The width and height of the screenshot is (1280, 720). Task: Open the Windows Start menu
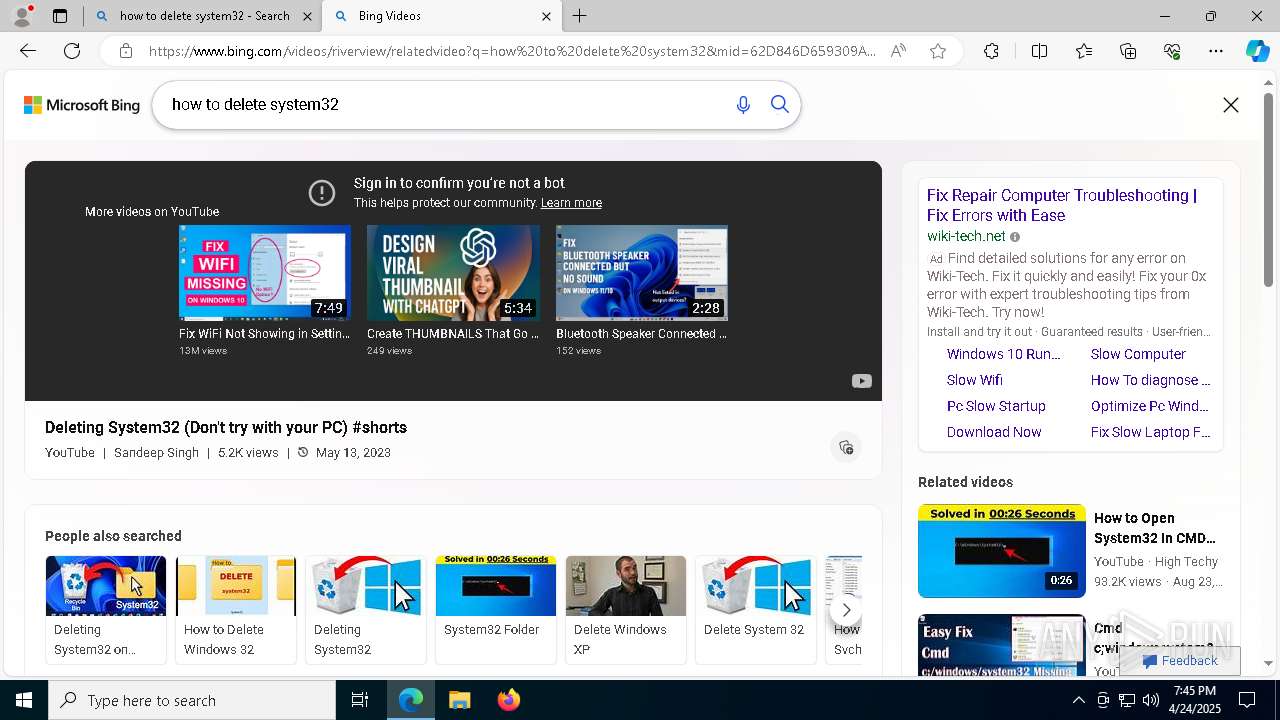click(x=24, y=700)
